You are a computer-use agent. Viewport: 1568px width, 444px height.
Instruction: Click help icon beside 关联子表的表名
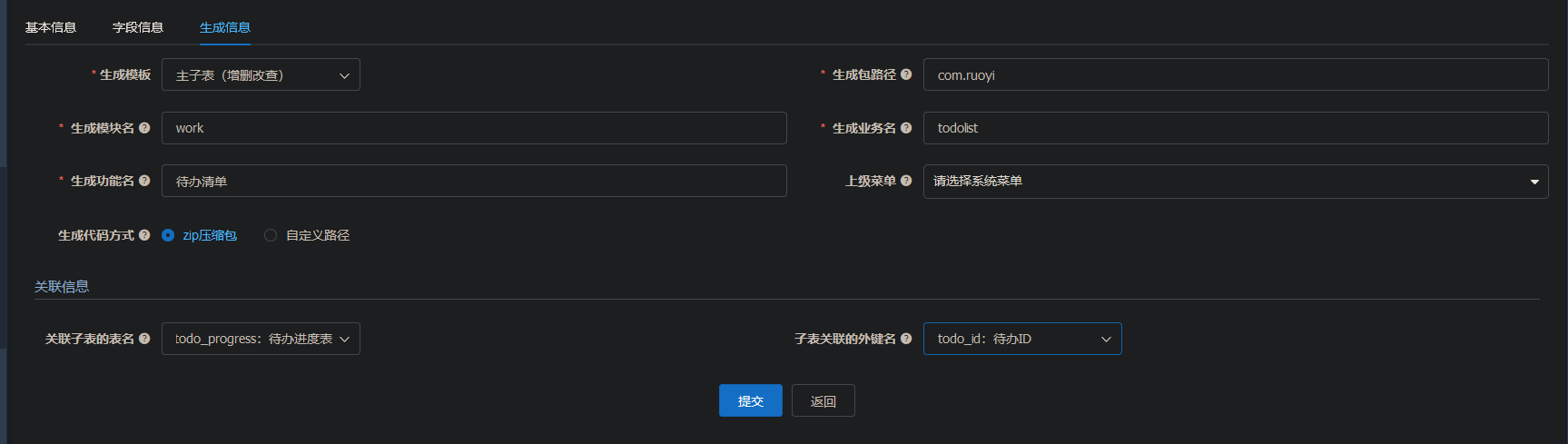tap(144, 339)
